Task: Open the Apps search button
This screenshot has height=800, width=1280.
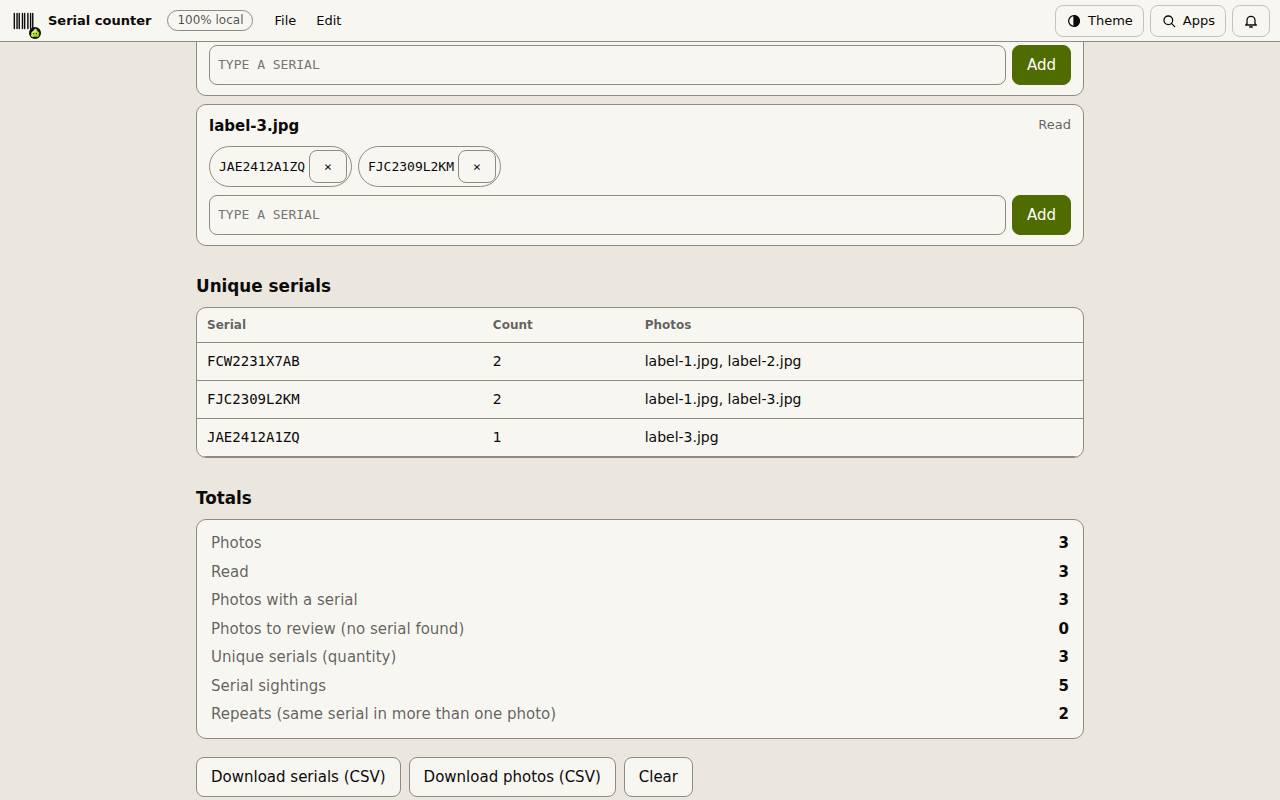Action: tap(1188, 21)
